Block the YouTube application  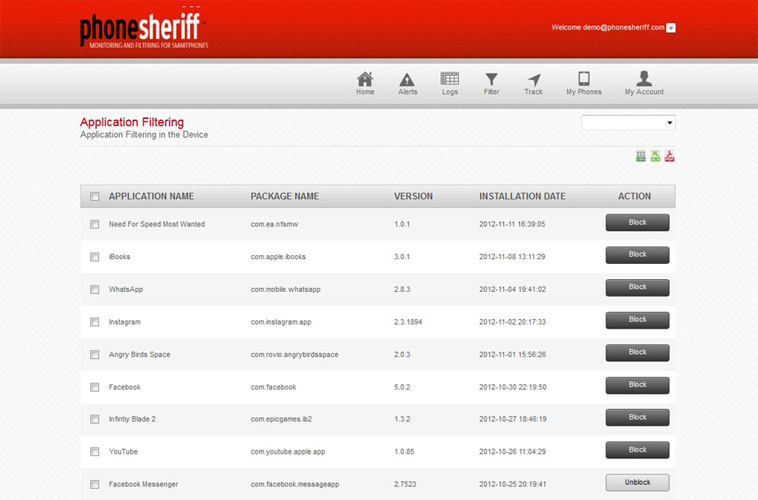(x=637, y=450)
